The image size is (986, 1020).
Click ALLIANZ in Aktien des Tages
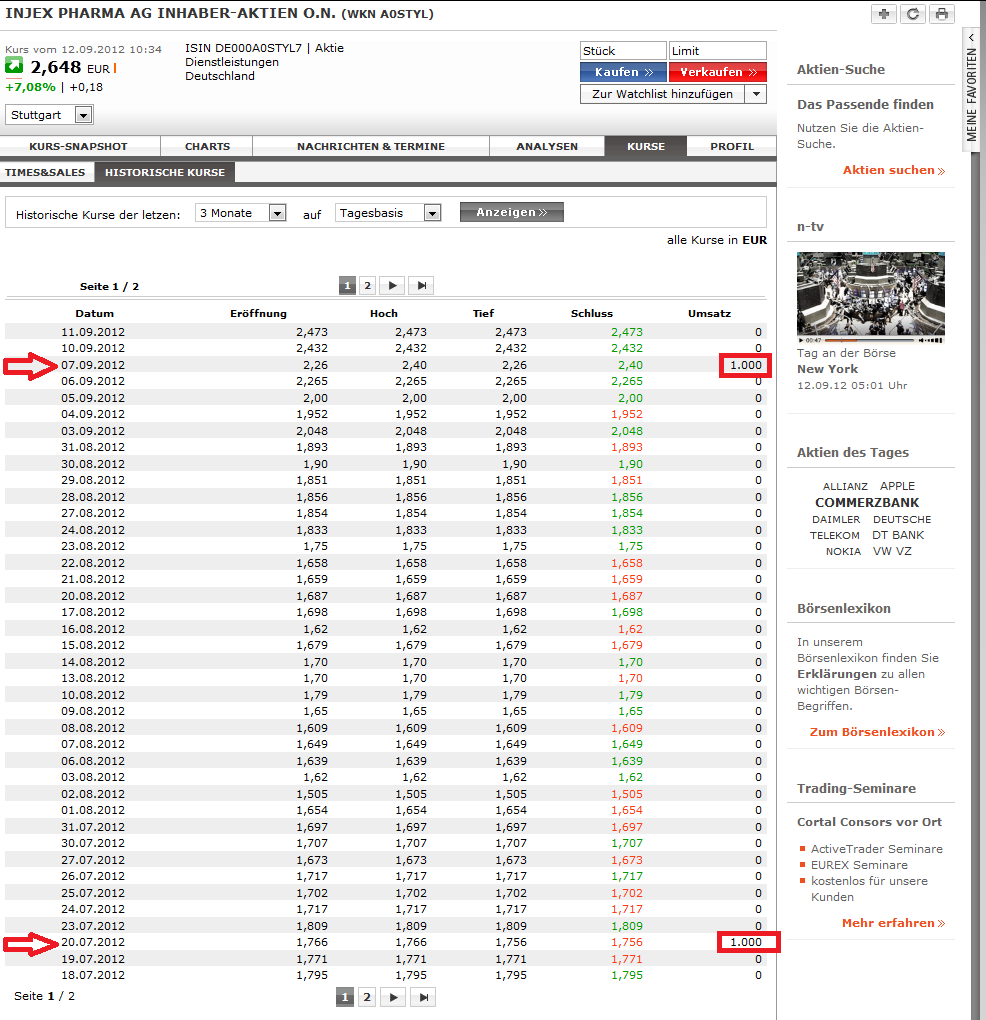coord(845,486)
